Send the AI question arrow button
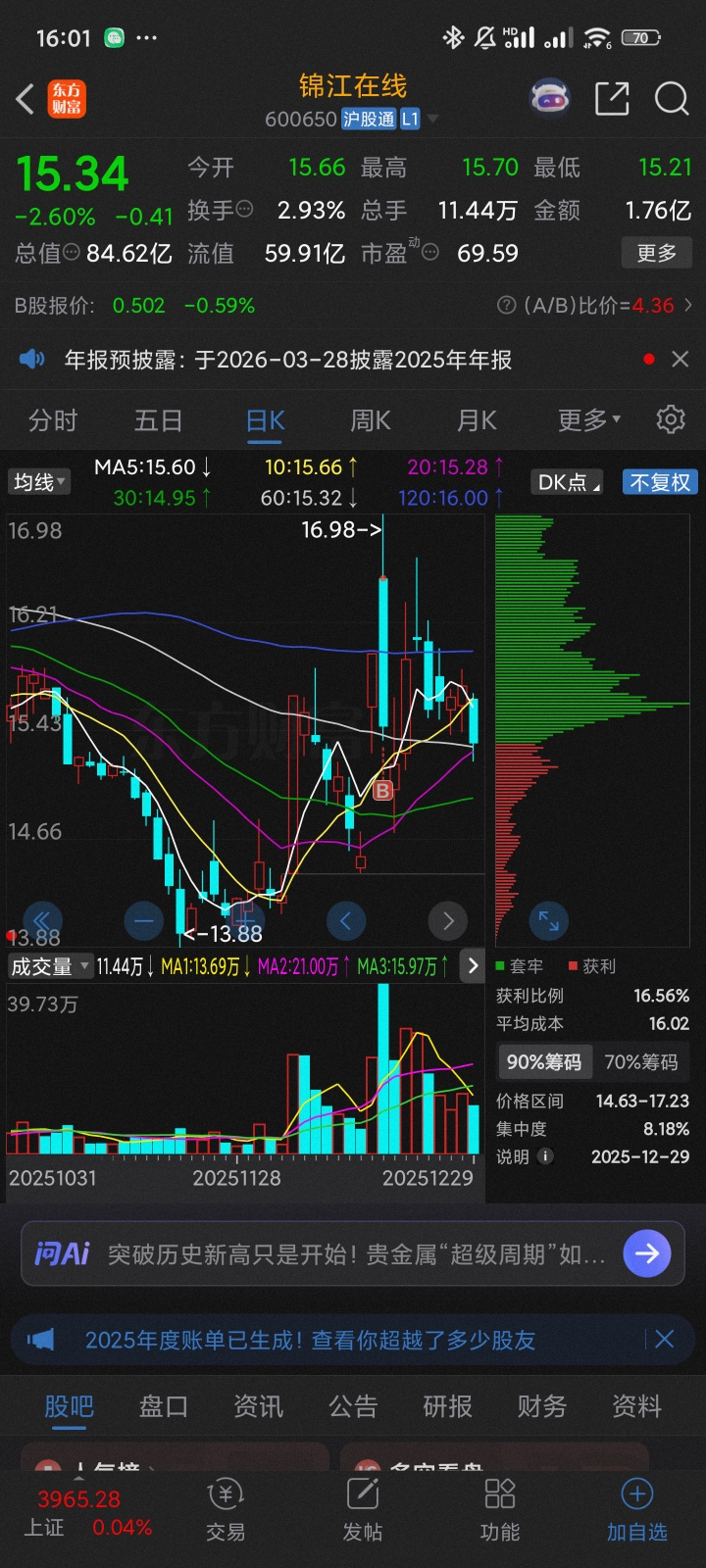 tap(647, 1252)
